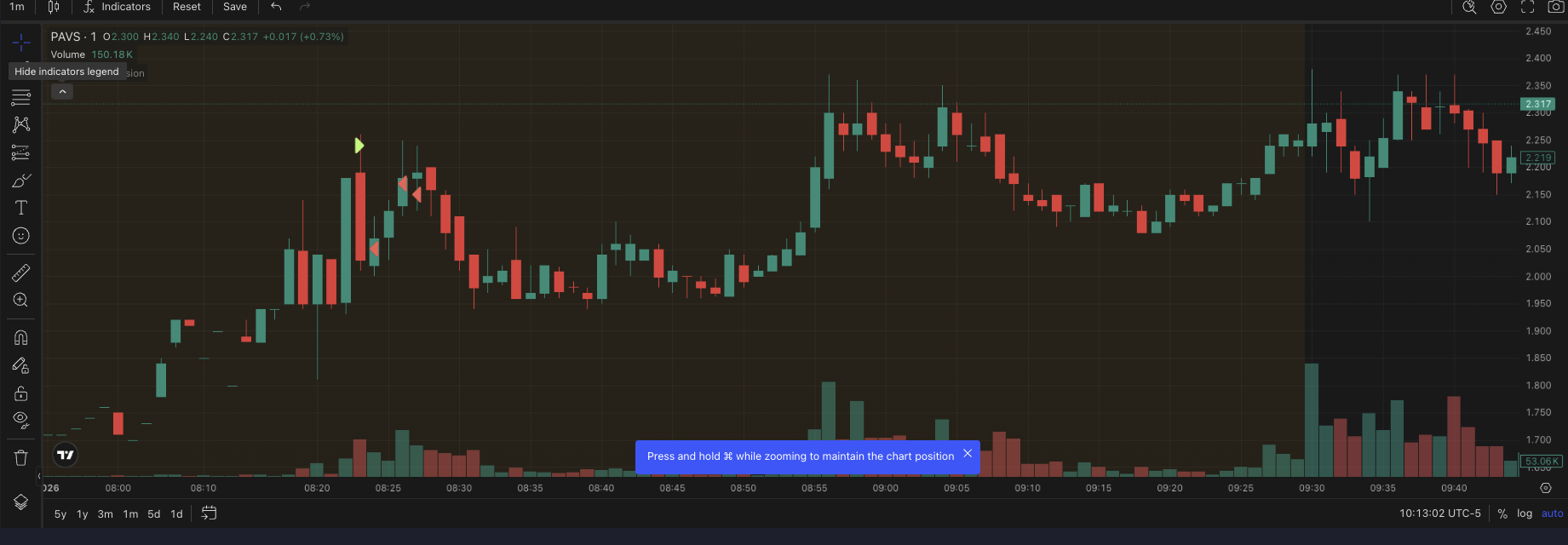
Task: Open the 1m time interval dropdown
Action: click(17, 7)
